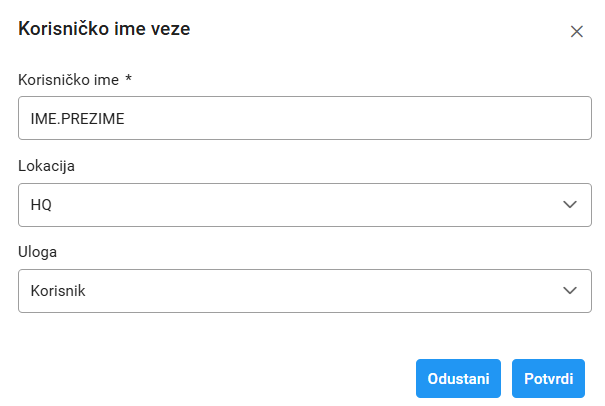The width and height of the screenshot is (605, 406).
Task: Close the Korisničko ime veze dialog
Action: [576, 31]
